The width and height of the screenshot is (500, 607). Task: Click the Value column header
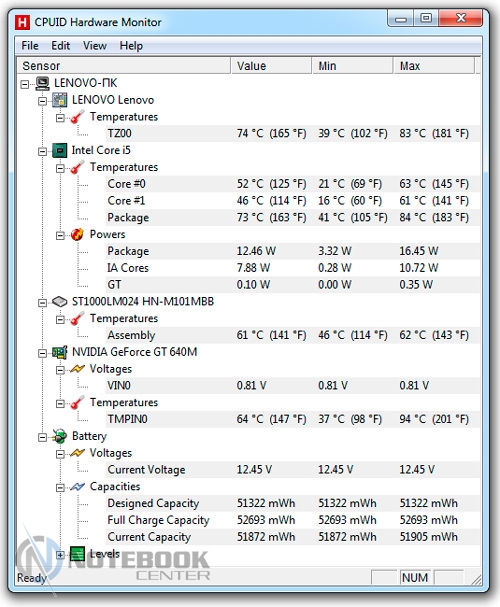[x=271, y=66]
